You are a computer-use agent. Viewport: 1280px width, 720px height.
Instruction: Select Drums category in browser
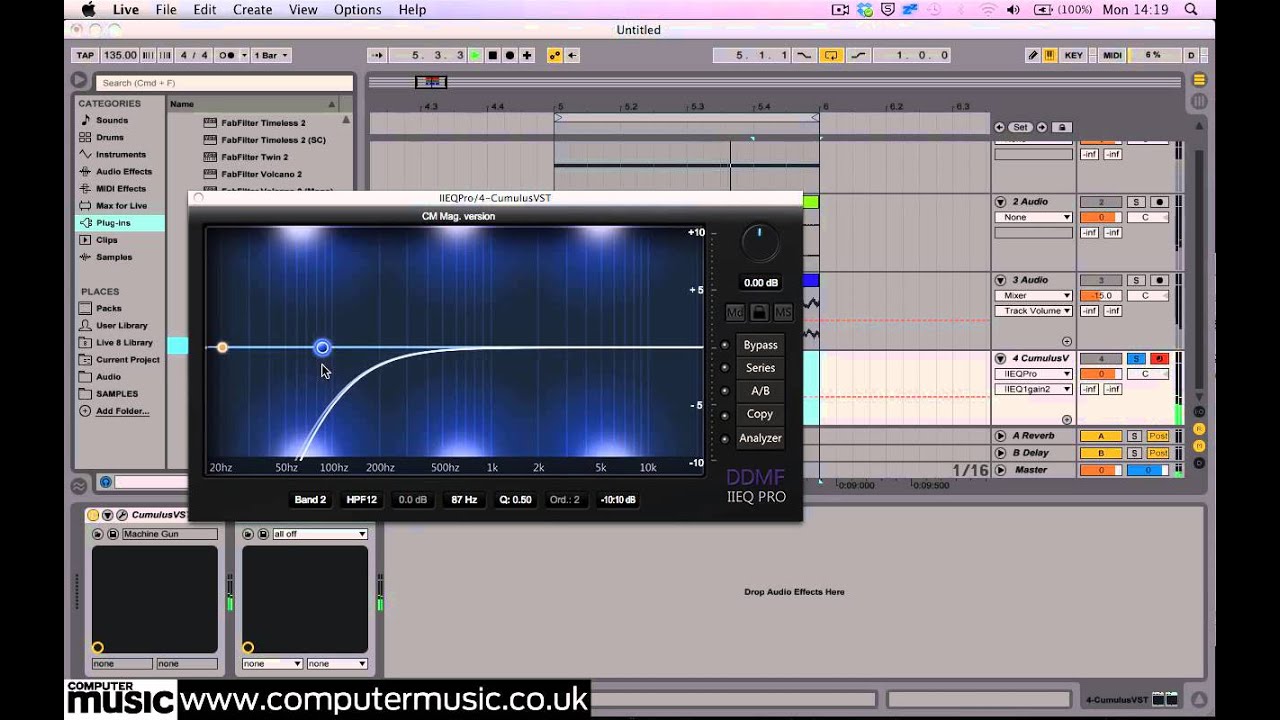109,137
